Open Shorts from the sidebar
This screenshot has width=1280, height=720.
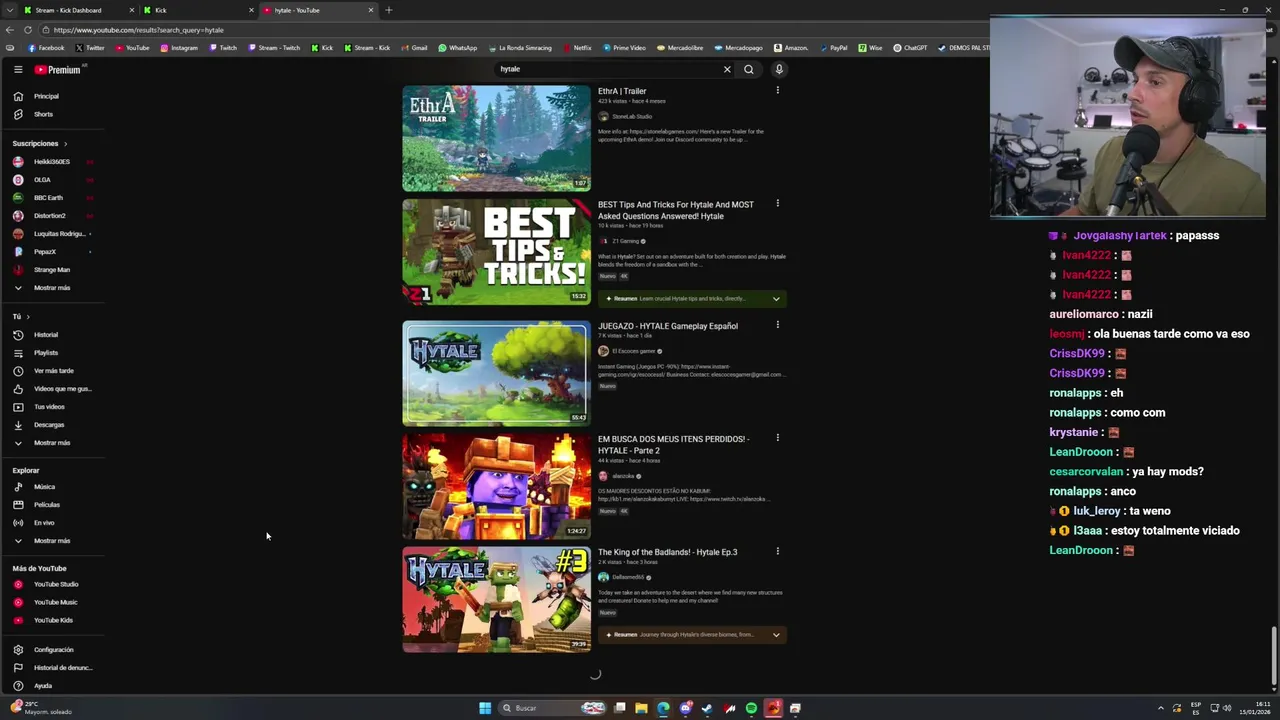[x=43, y=114]
